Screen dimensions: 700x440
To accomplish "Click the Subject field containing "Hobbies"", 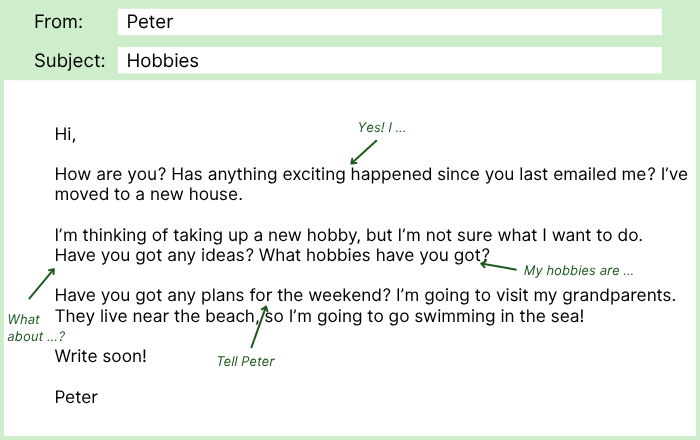I will click(x=389, y=60).
